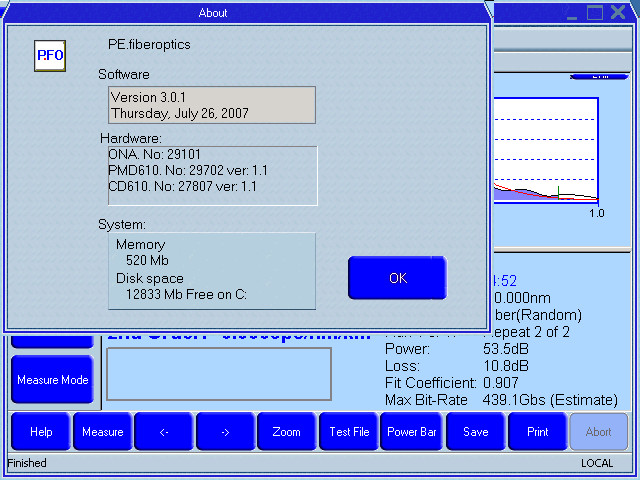Click the OK button in About dialog
Screen dimensions: 640x480
click(398, 278)
